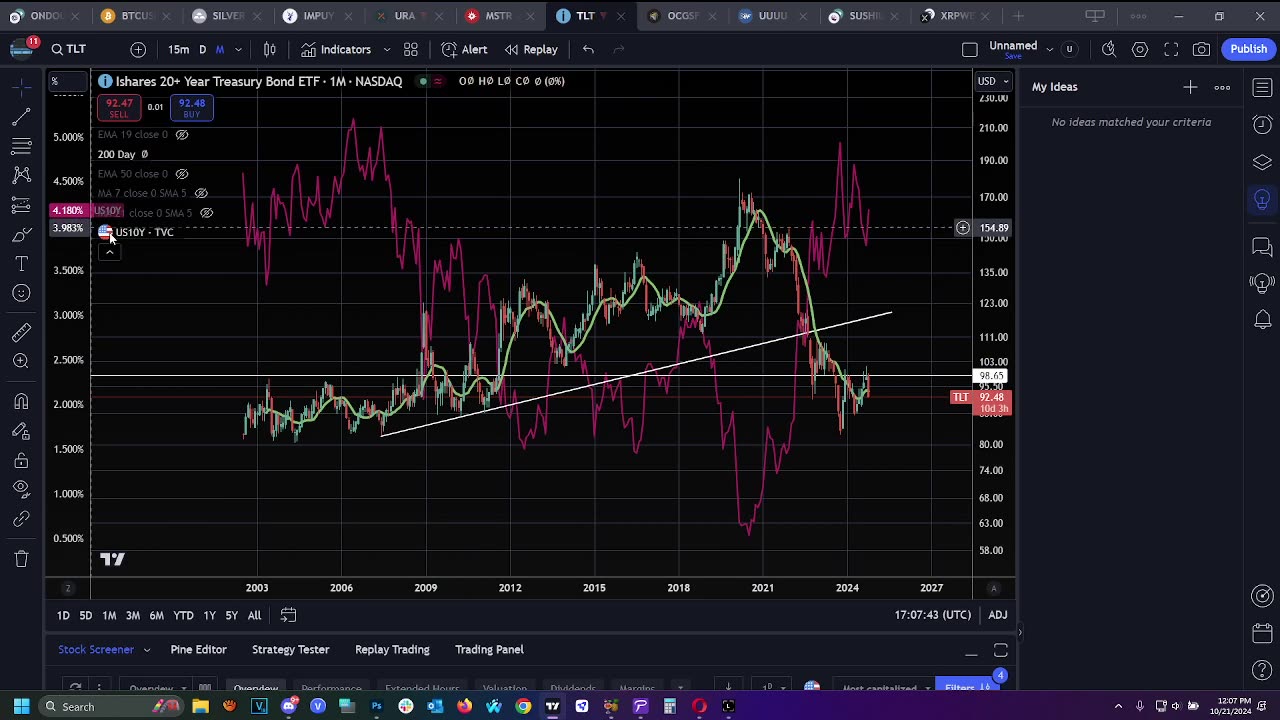Open the forecasting and measurement tools
This screenshot has height=720, width=1280.
click(x=21, y=205)
